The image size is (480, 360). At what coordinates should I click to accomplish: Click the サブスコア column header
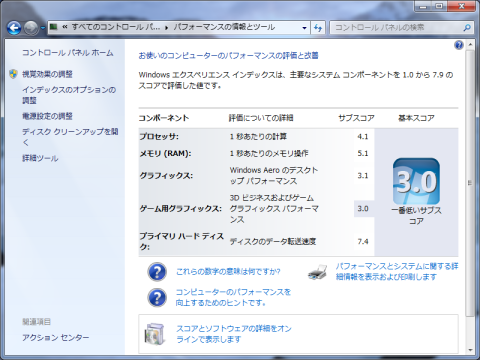pyautogui.click(x=356, y=118)
